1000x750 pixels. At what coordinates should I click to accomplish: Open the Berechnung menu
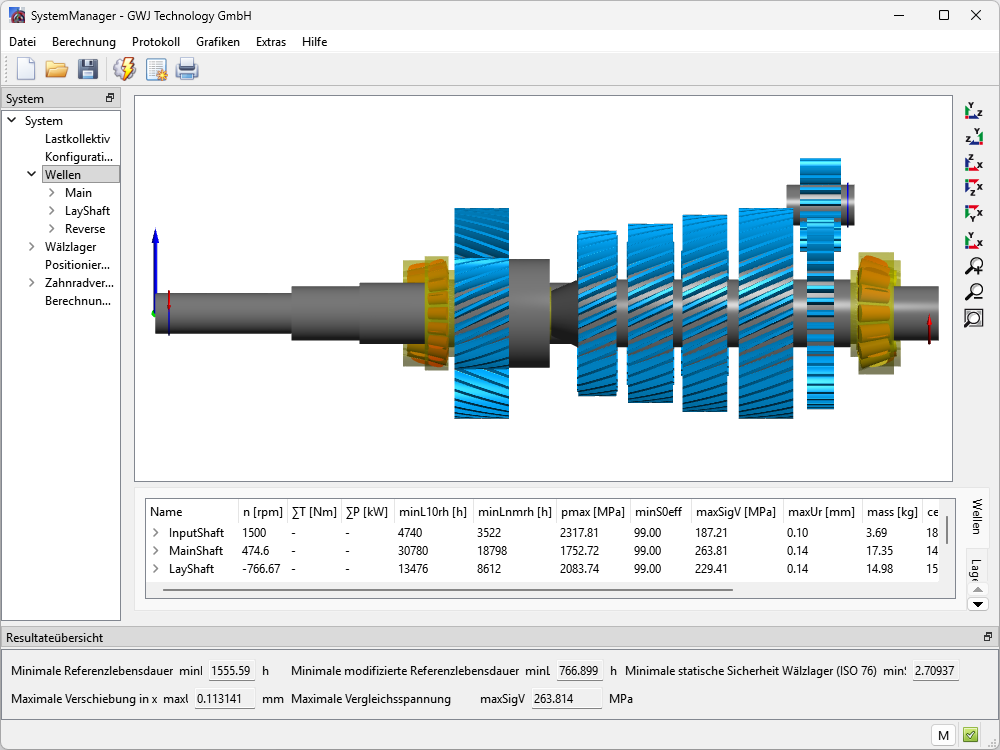(83, 42)
